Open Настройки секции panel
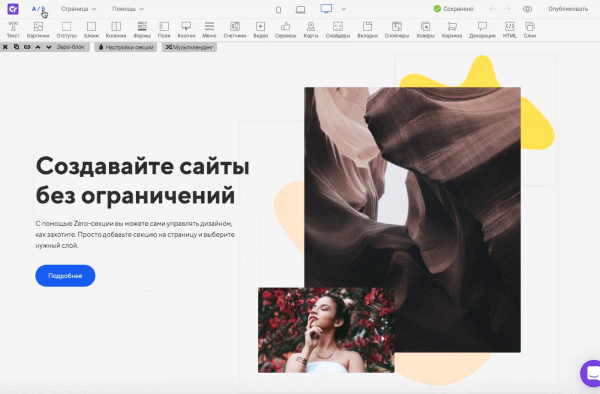The width and height of the screenshot is (600, 394). [126, 47]
